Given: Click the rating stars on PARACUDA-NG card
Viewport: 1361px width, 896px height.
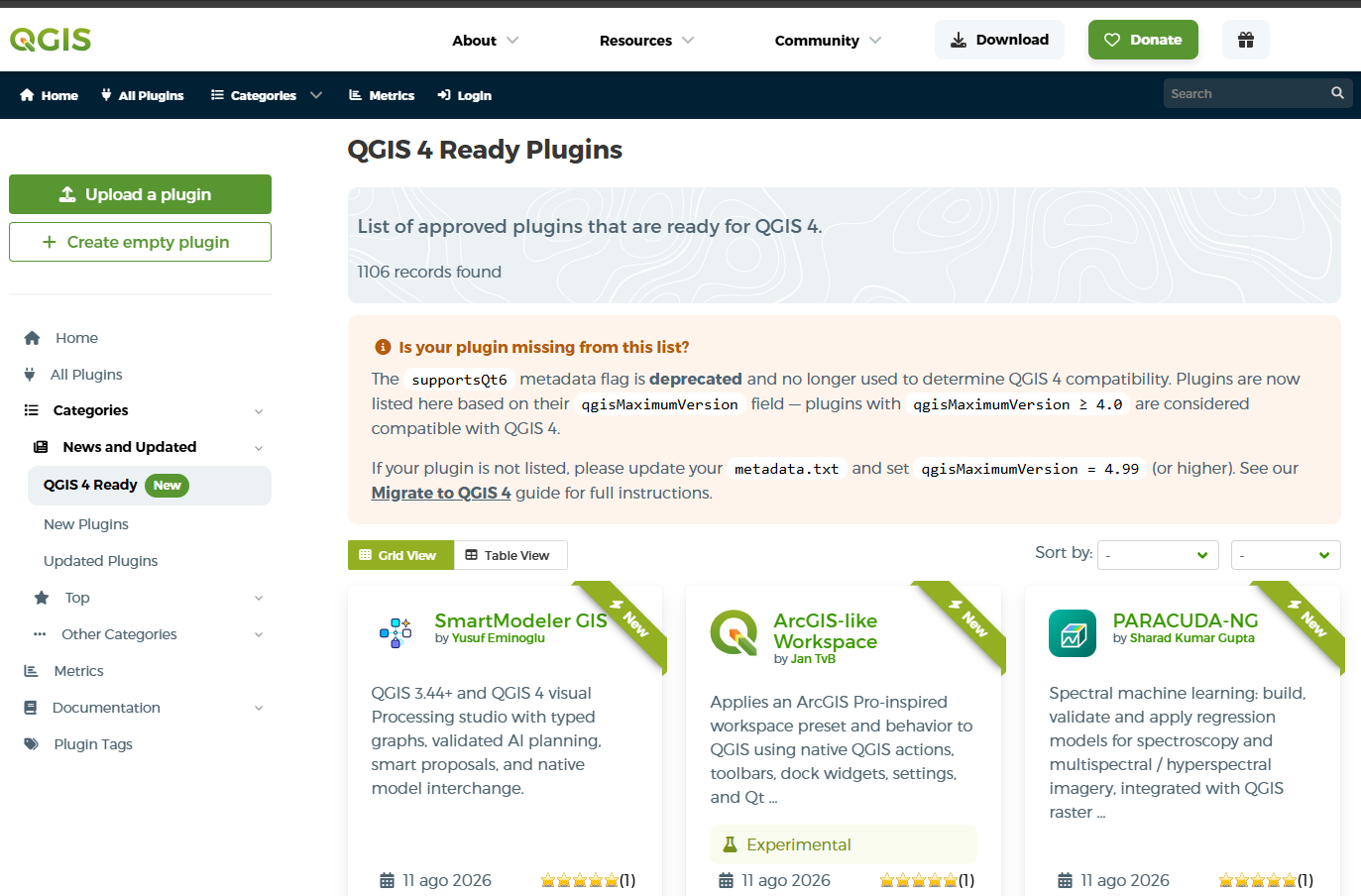Looking at the screenshot, I should point(1258,880).
